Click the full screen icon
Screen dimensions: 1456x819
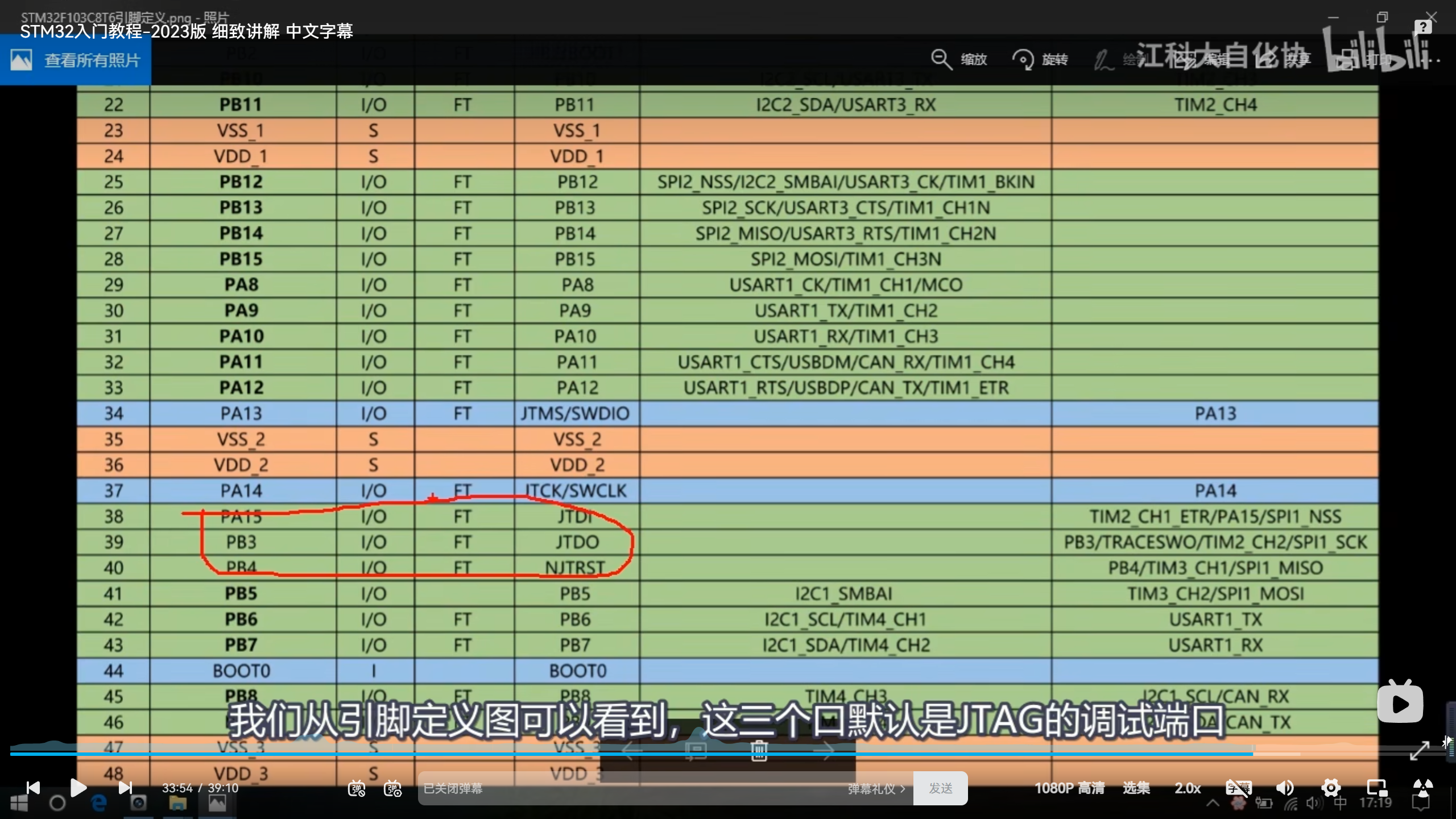pyautogui.click(x=1422, y=788)
